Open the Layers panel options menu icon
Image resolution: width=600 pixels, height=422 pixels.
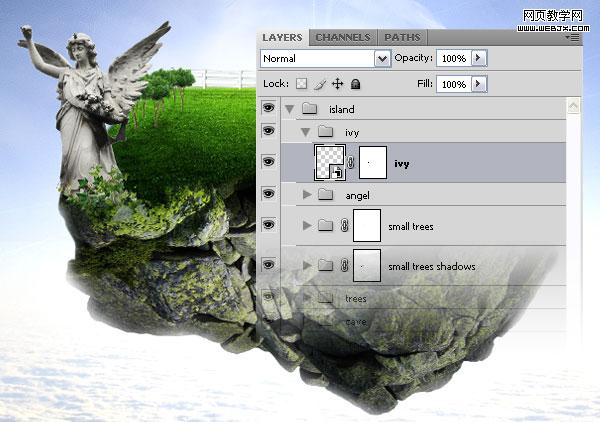point(572,38)
